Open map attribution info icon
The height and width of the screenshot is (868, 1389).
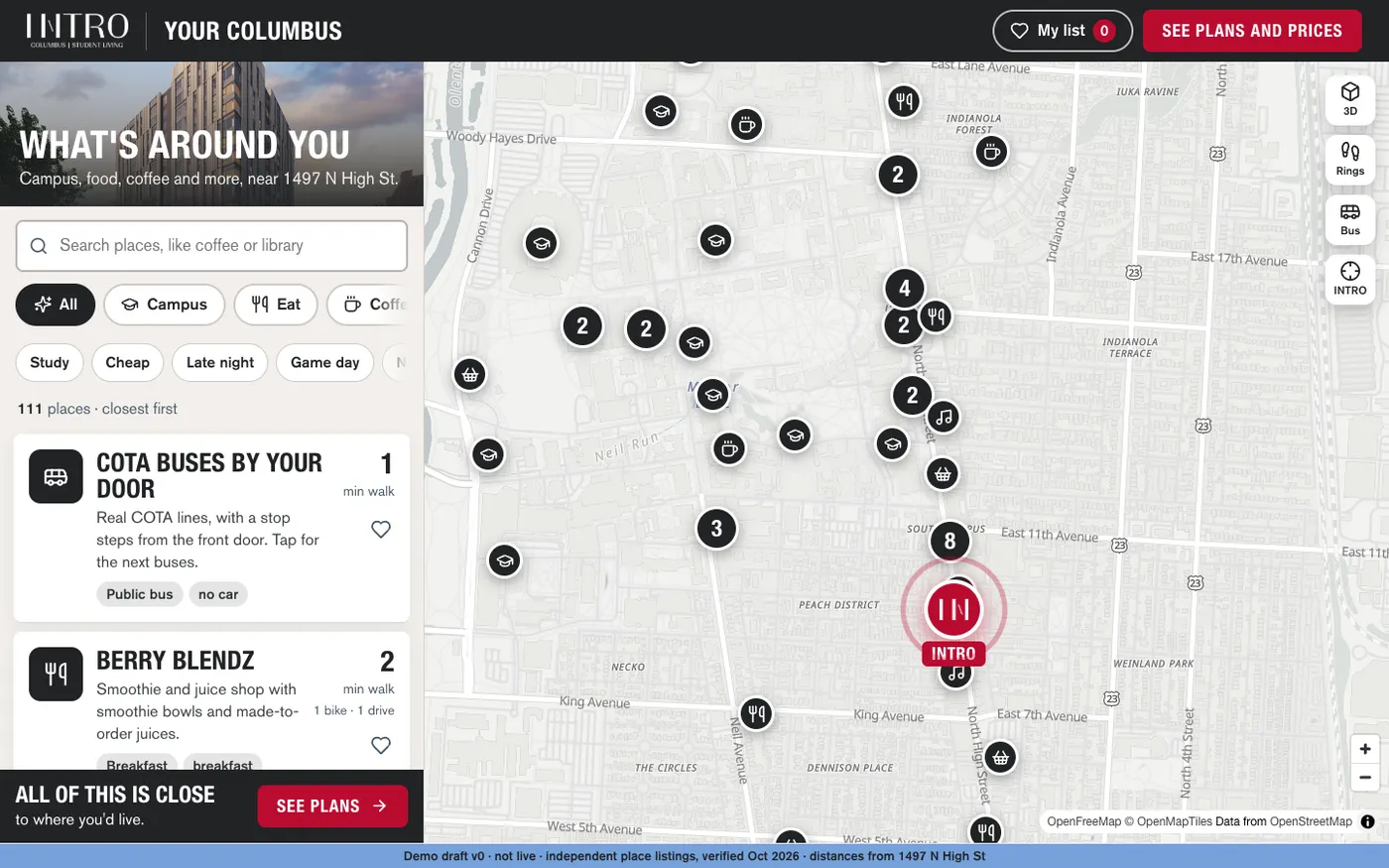(x=1367, y=821)
